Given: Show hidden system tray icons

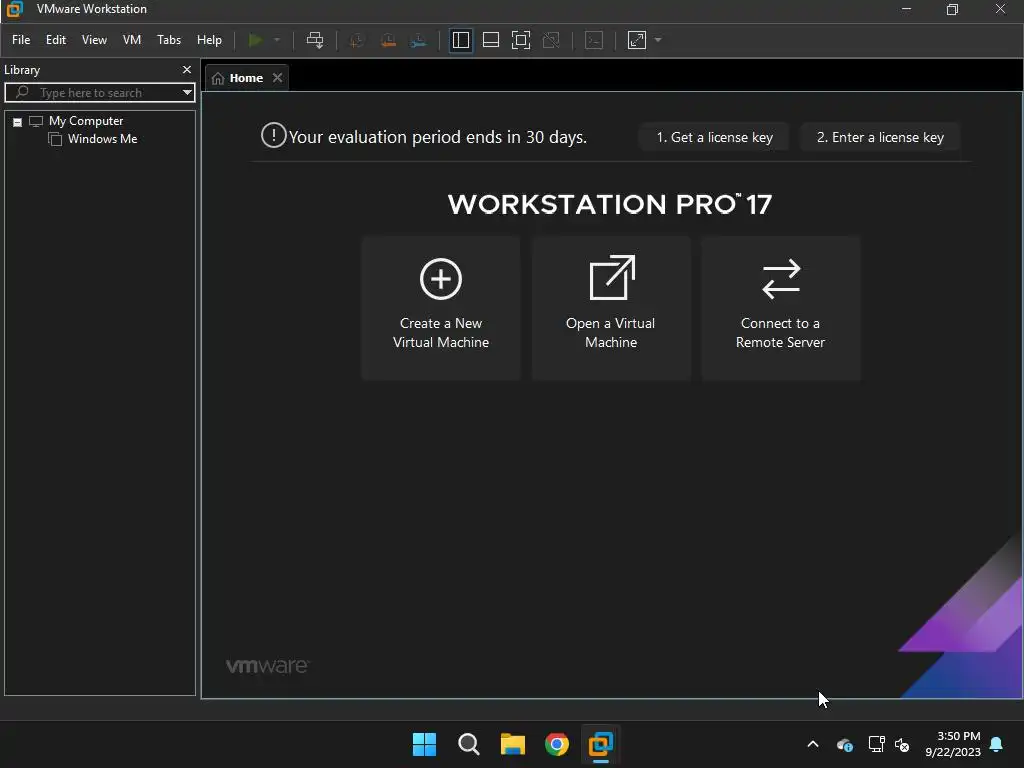Looking at the screenshot, I should (x=813, y=744).
